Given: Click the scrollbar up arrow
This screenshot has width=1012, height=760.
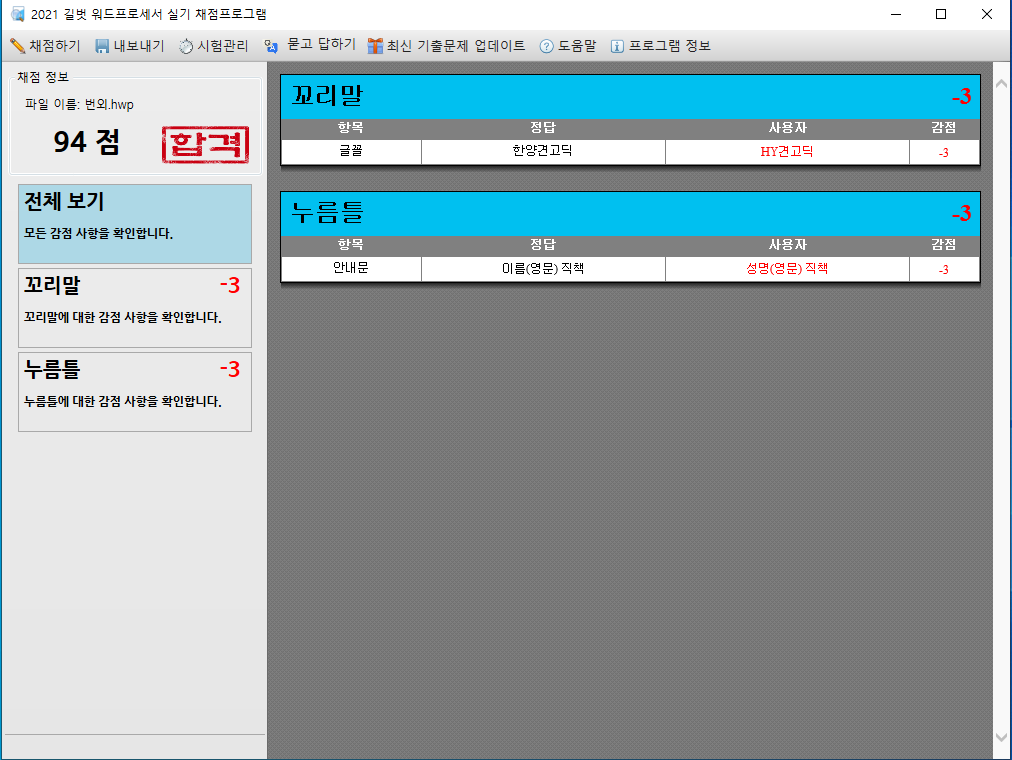Looking at the screenshot, I should (x=1002, y=87).
